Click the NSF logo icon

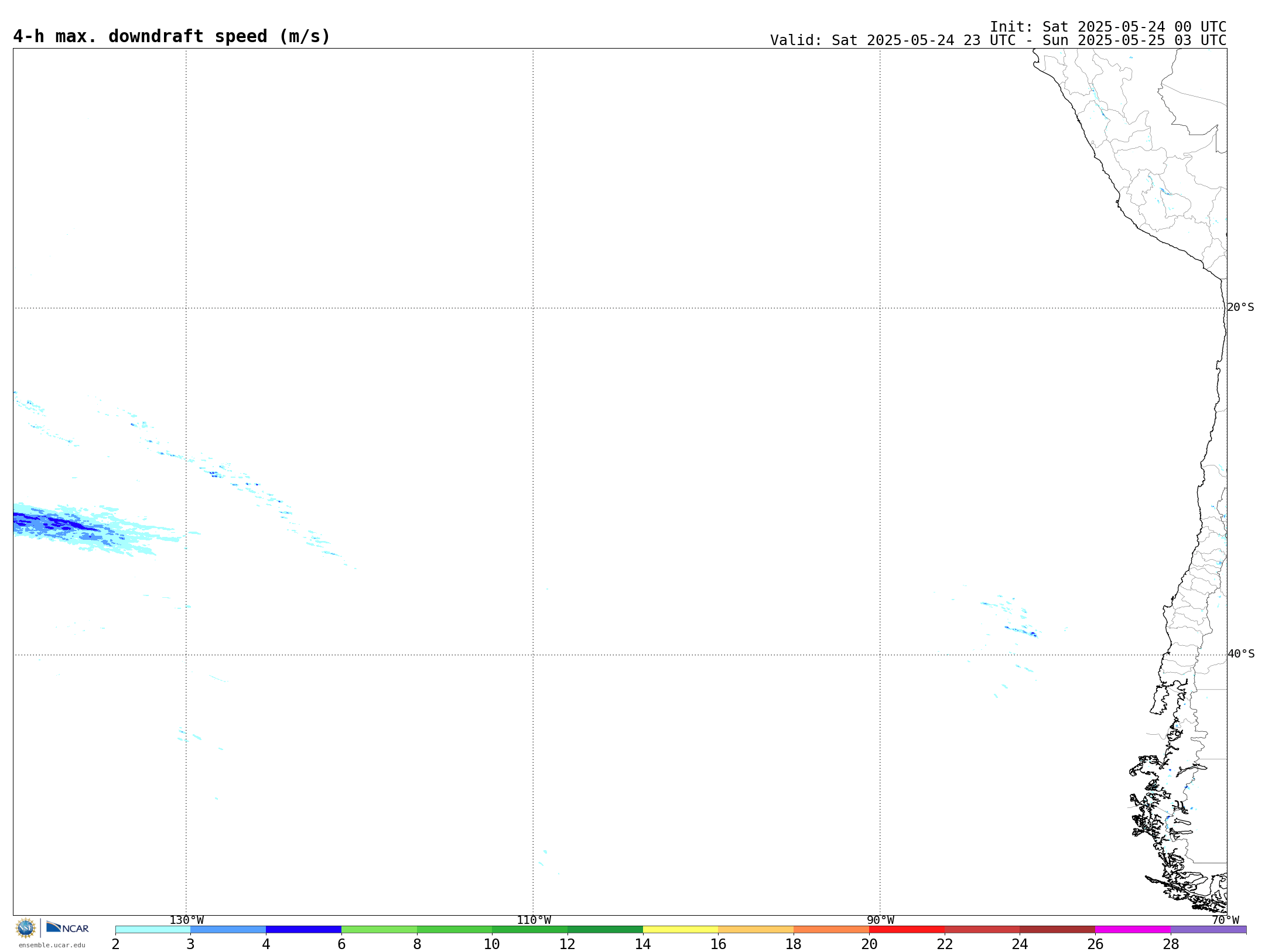point(26,928)
